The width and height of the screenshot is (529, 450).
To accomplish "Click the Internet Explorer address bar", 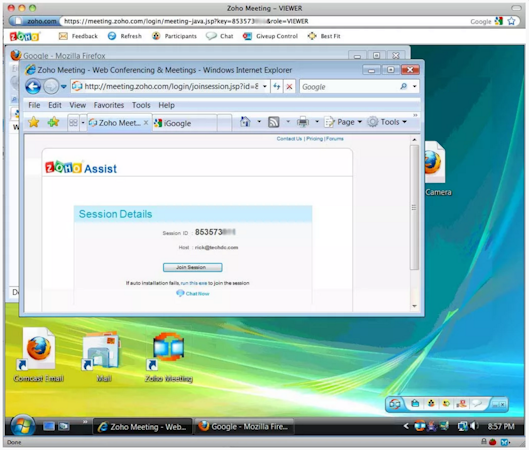I will [x=165, y=87].
